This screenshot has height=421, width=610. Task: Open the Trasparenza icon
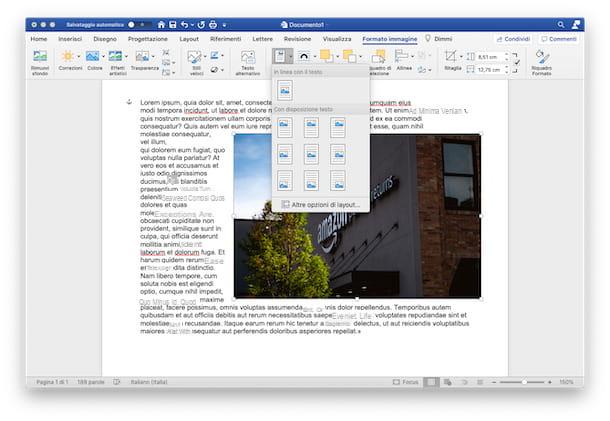coord(142,56)
